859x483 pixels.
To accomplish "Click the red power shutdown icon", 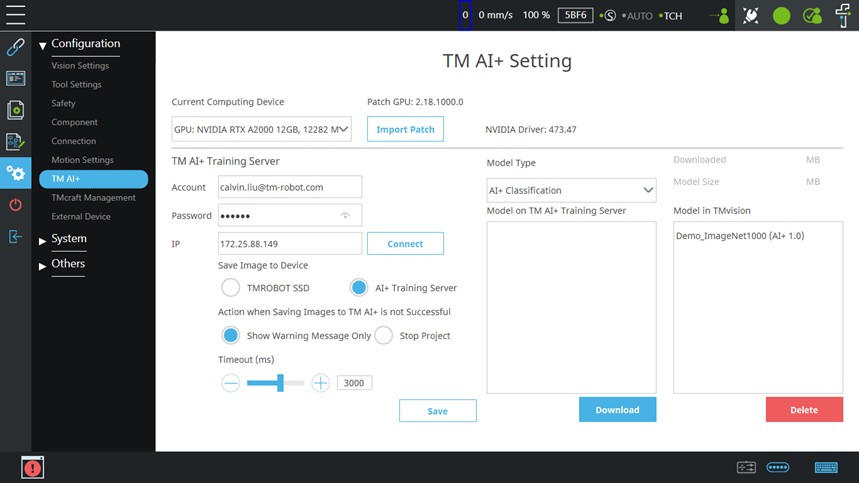I will pyautogui.click(x=15, y=205).
